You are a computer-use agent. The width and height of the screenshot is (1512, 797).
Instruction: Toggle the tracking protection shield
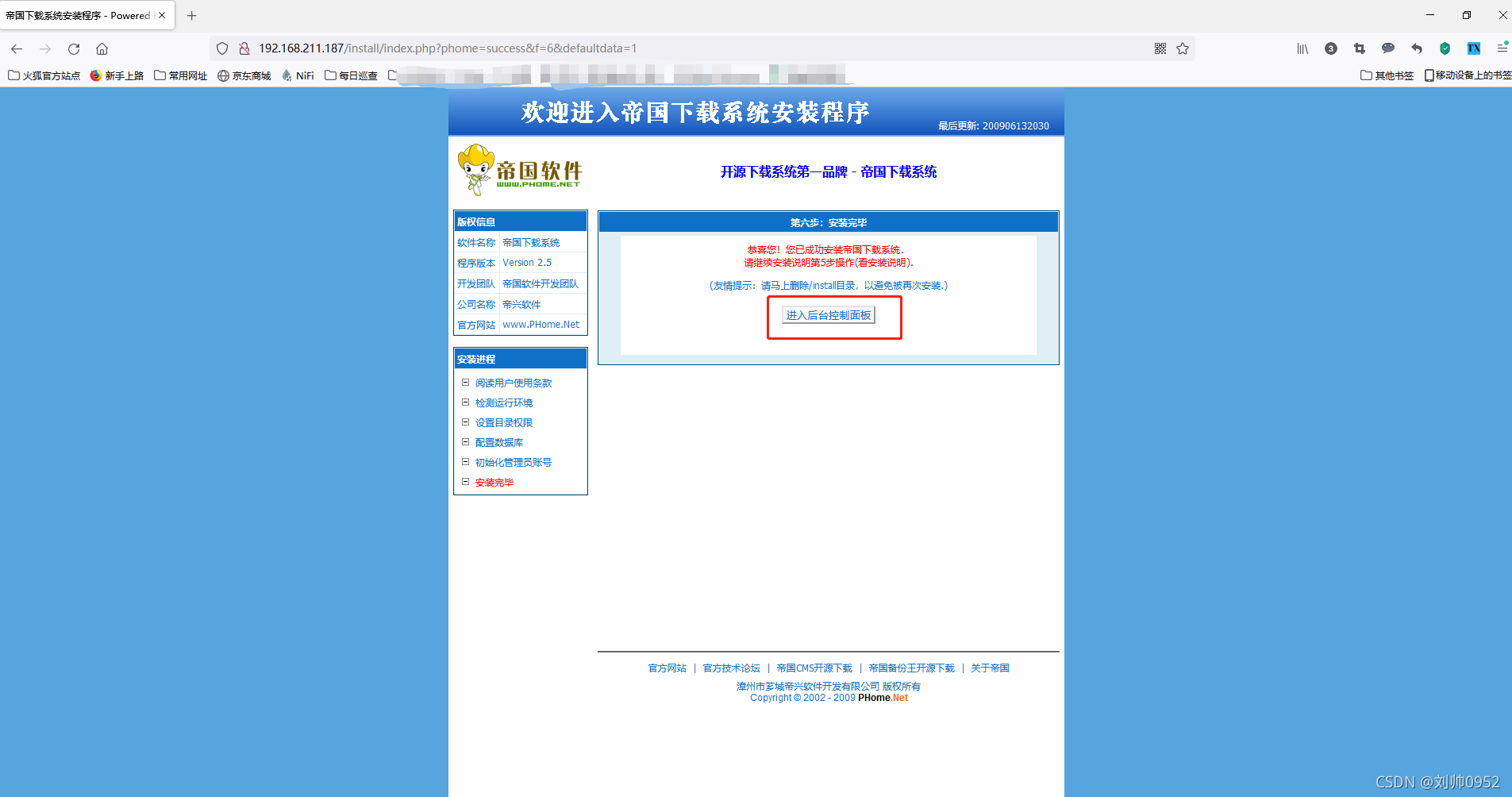click(x=223, y=48)
